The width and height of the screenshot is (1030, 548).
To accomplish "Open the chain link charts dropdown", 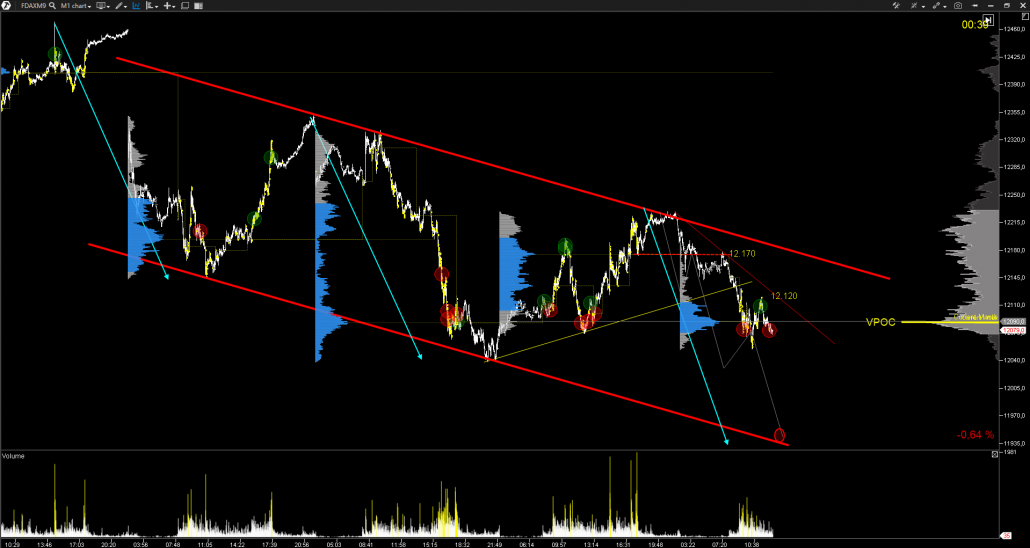I will (x=939, y=5).
